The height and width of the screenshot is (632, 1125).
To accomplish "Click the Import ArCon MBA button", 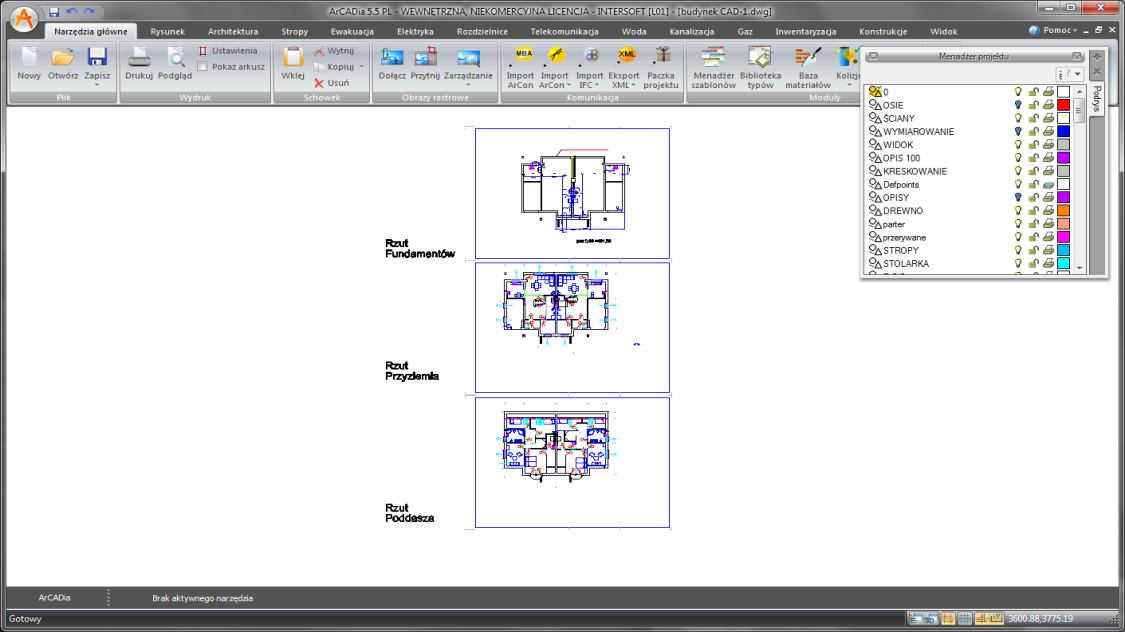I will tap(520, 67).
